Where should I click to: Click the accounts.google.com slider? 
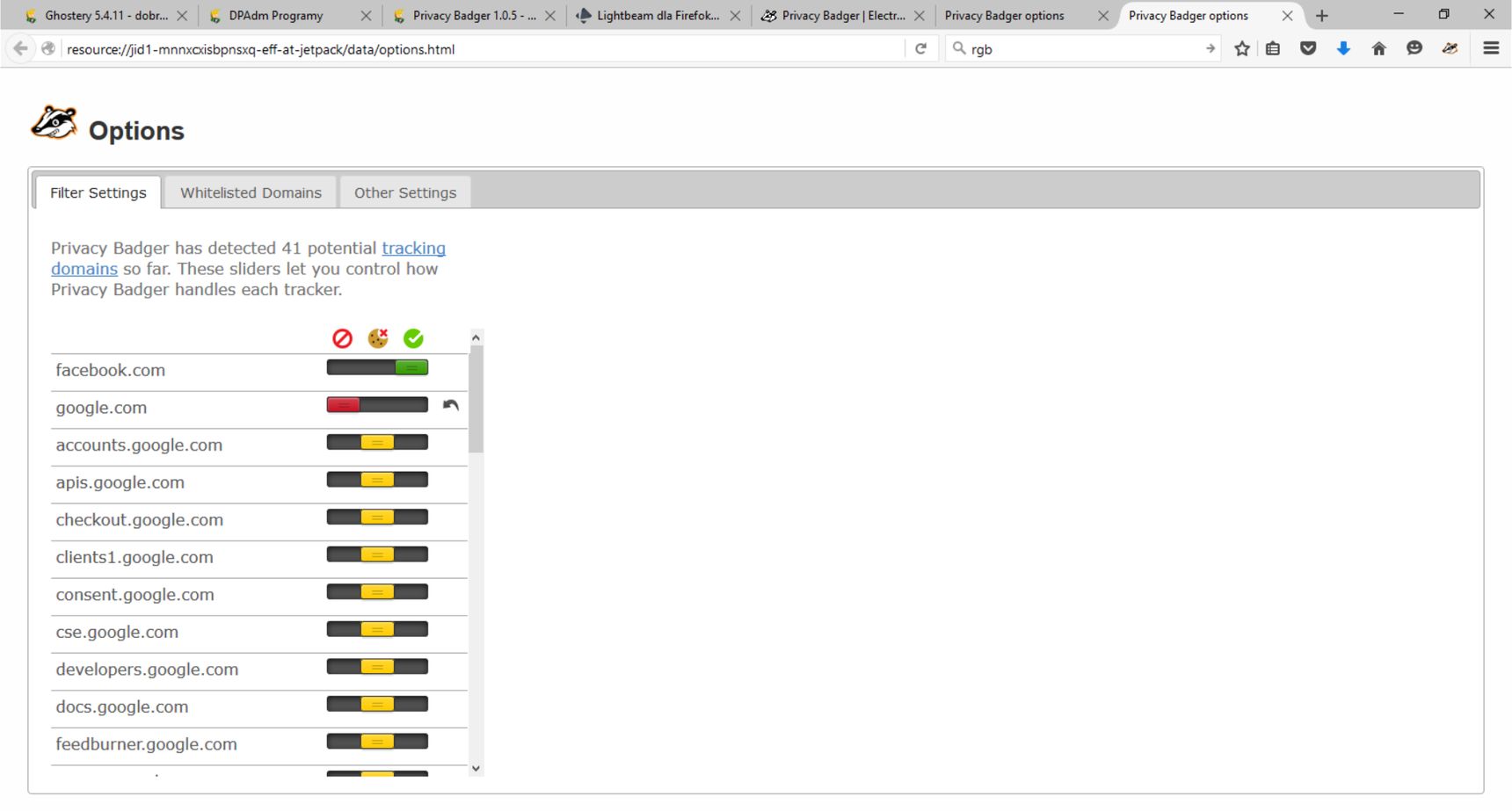(377, 442)
